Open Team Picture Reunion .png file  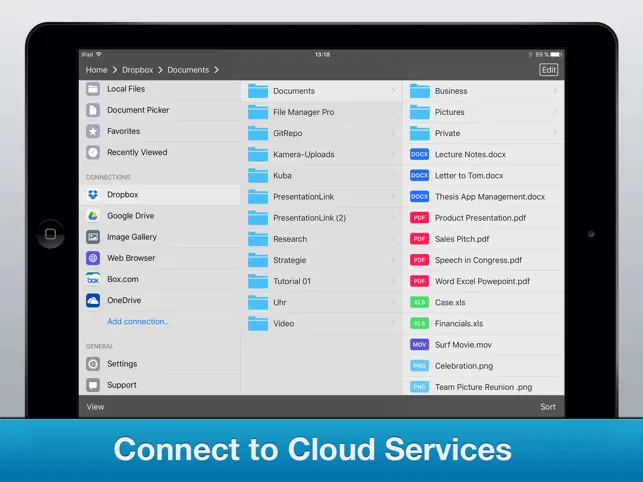click(484, 386)
